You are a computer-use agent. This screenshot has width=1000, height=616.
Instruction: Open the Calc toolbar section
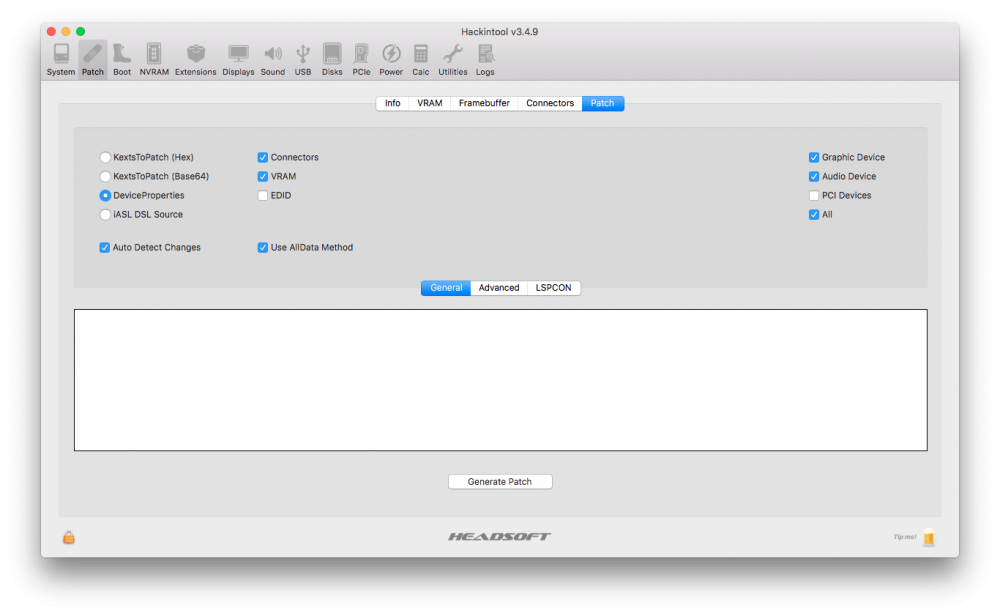[420, 60]
